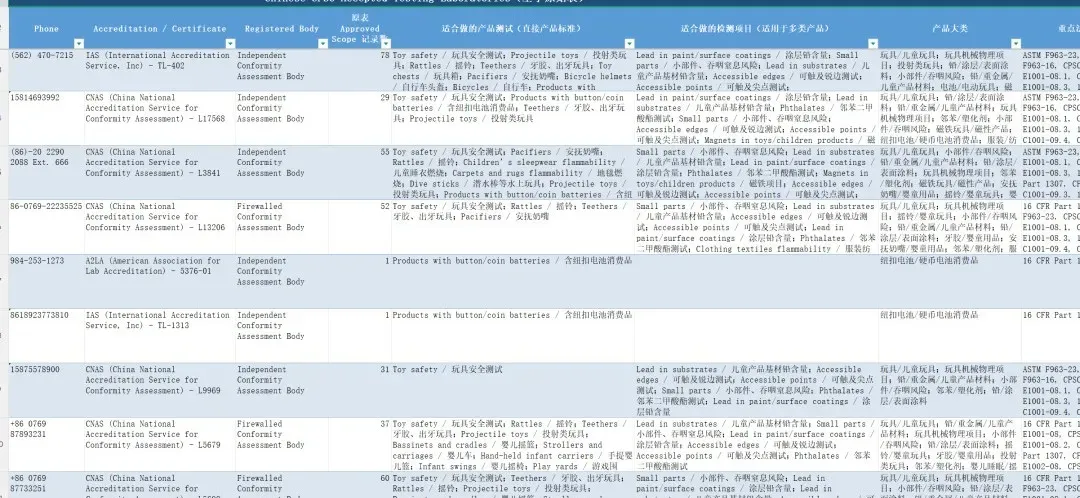Select Independent Conformity cell in TL-402 row

(282, 70)
